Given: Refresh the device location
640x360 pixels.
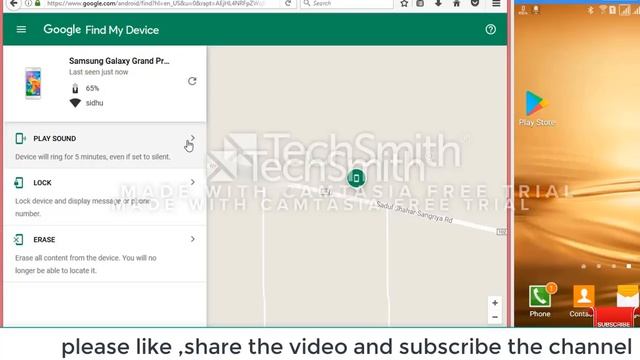Looking at the screenshot, I should (x=192, y=81).
